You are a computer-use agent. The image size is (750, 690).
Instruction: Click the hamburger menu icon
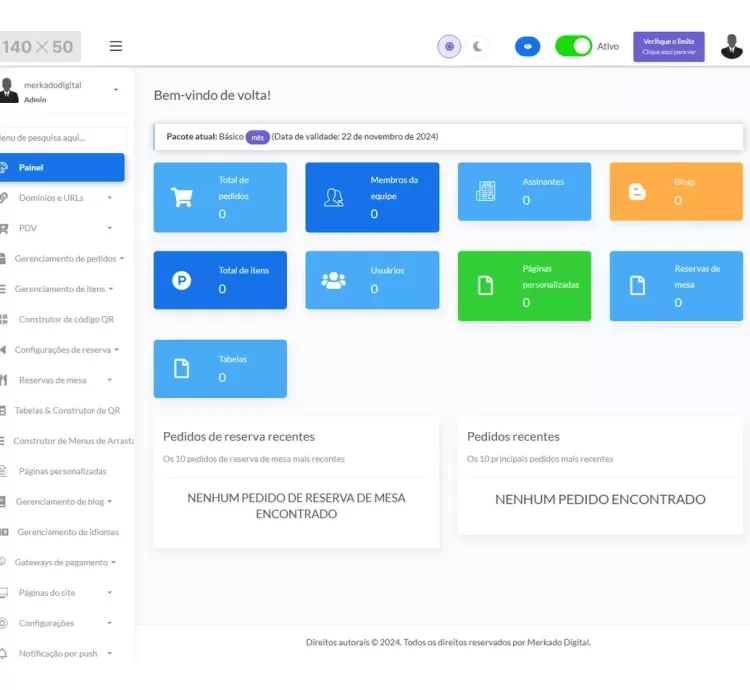click(116, 46)
